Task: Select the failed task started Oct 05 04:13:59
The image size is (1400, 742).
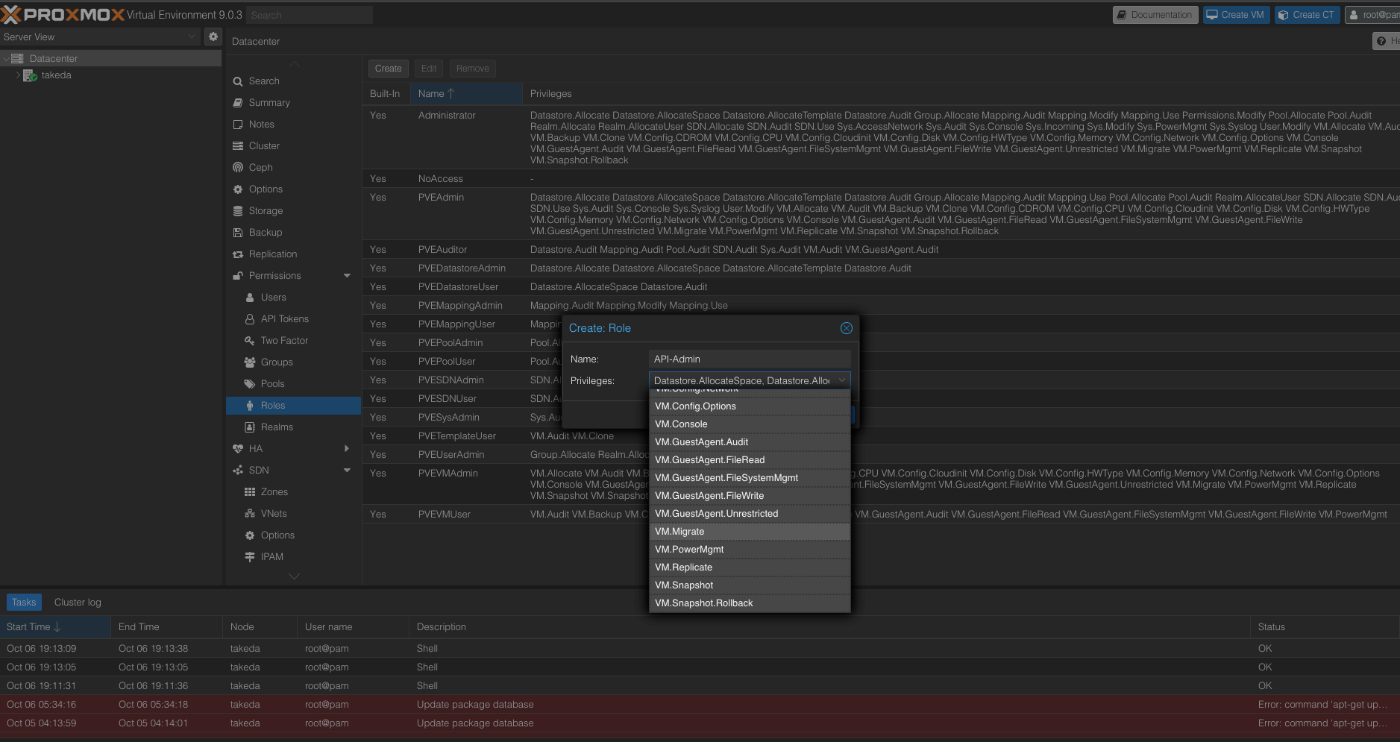Action: tap(700, 723)
